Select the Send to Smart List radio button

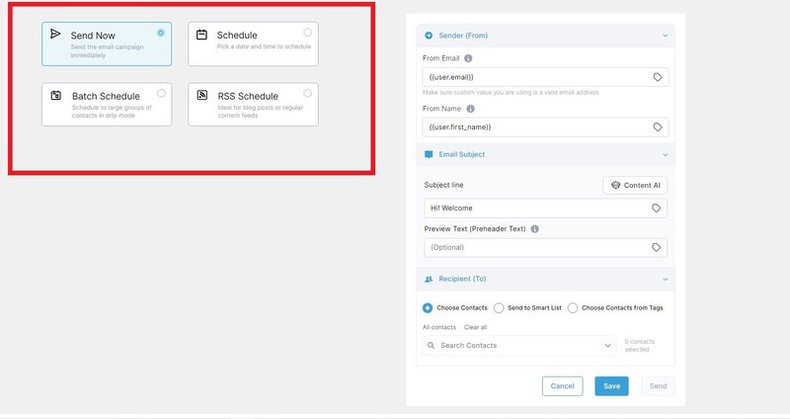[x=499, y=308]
